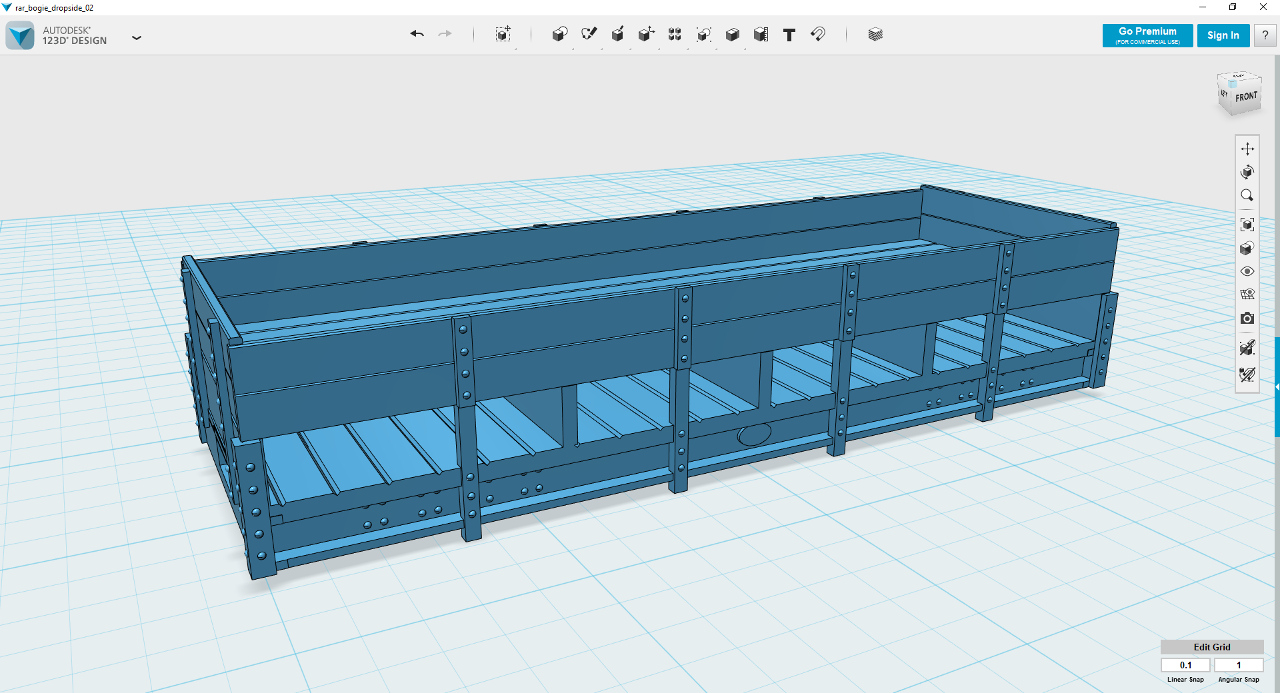Take a screenshot with camera icon

tap(1247, 318)
